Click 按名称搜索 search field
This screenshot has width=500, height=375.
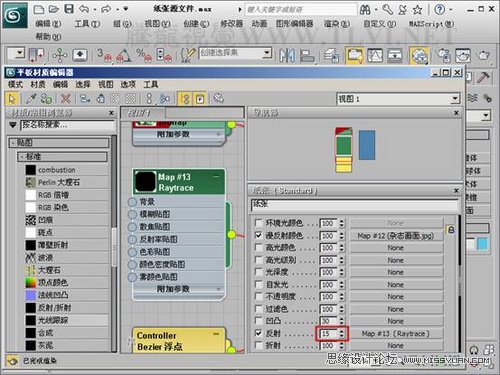pyautogui.click(x=67, y=125)
